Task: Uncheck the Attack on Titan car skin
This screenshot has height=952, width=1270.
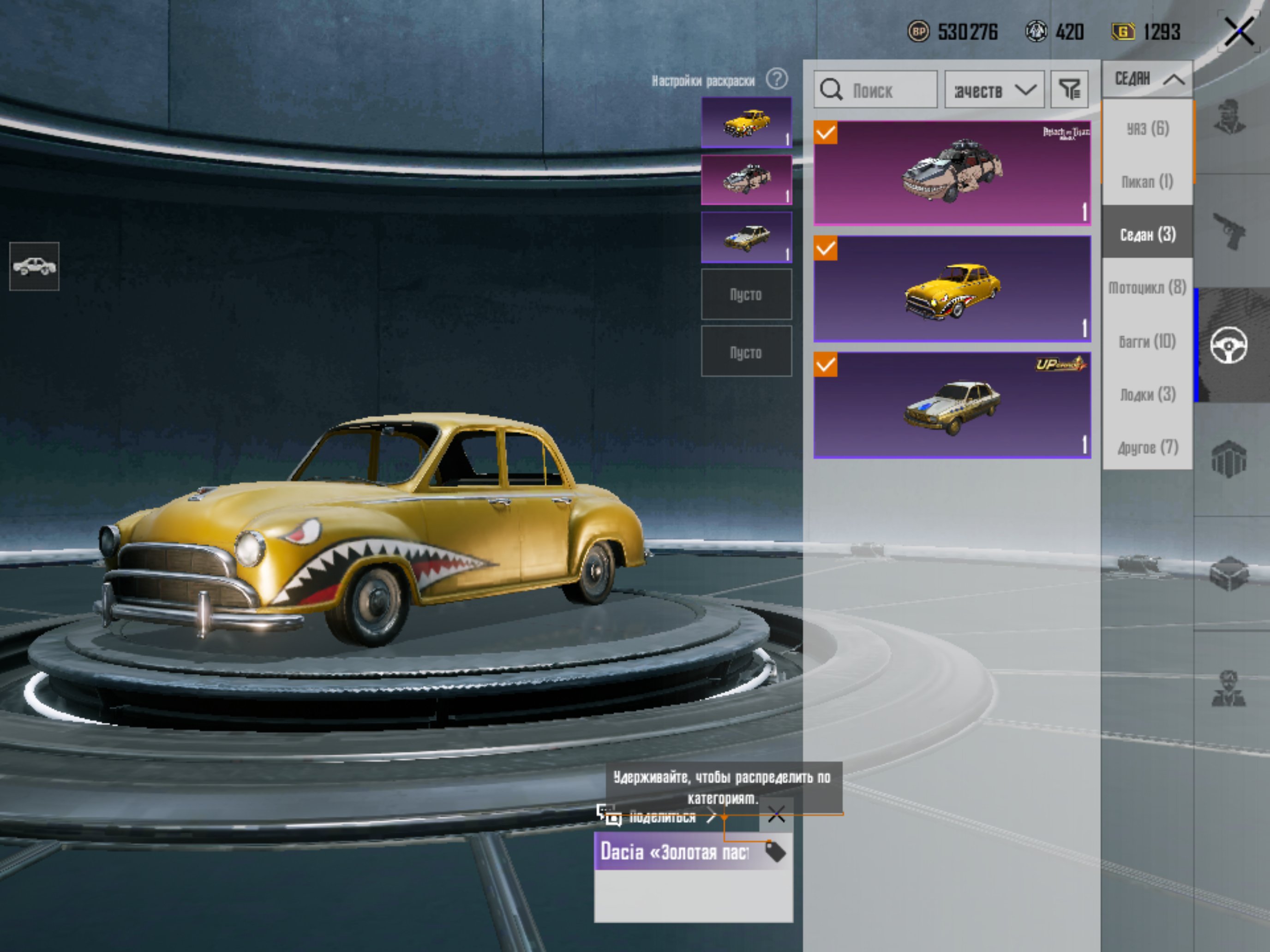Action: tap(826, 132)
